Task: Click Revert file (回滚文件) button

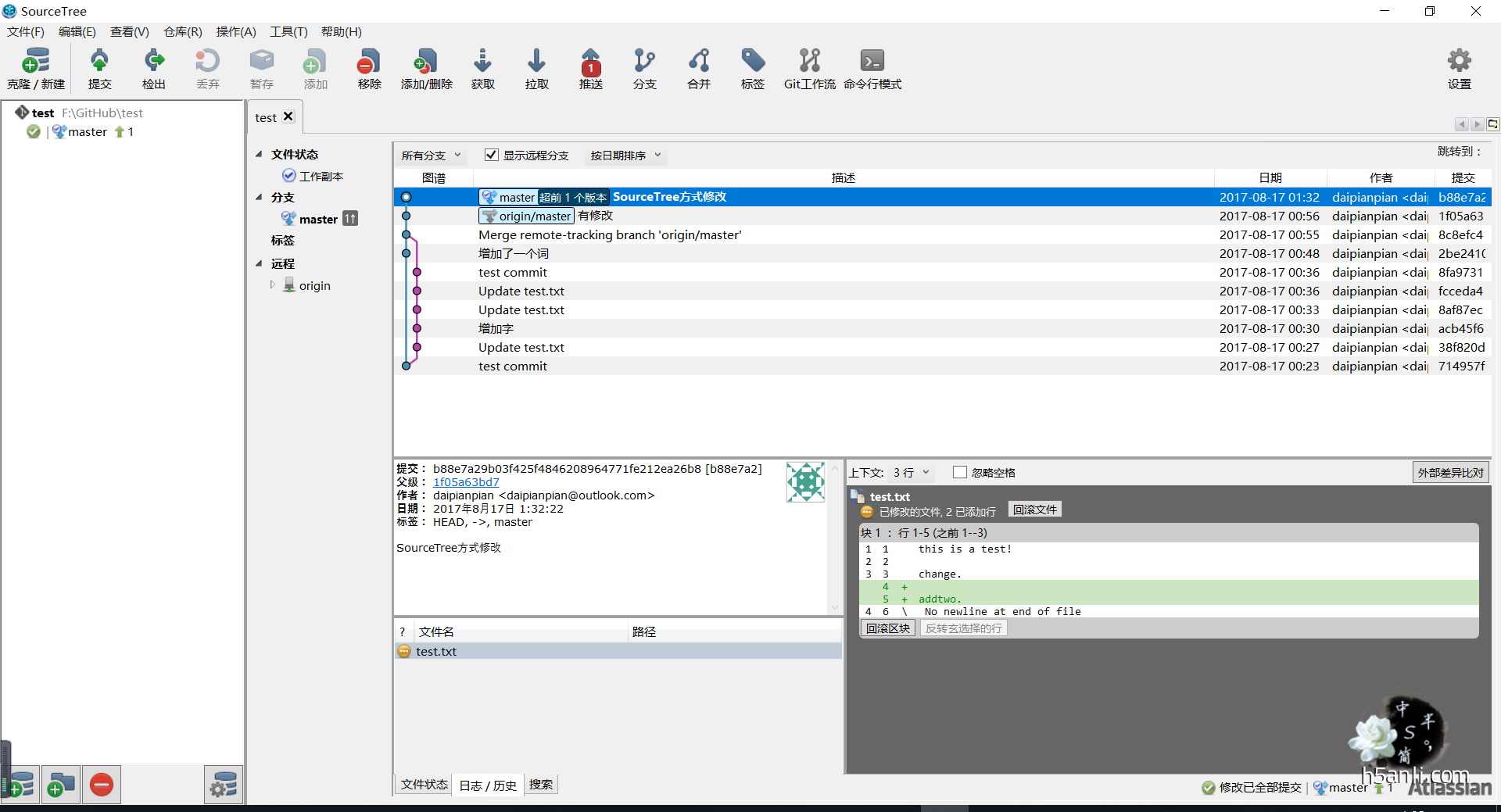Action: pos(1034,510)
